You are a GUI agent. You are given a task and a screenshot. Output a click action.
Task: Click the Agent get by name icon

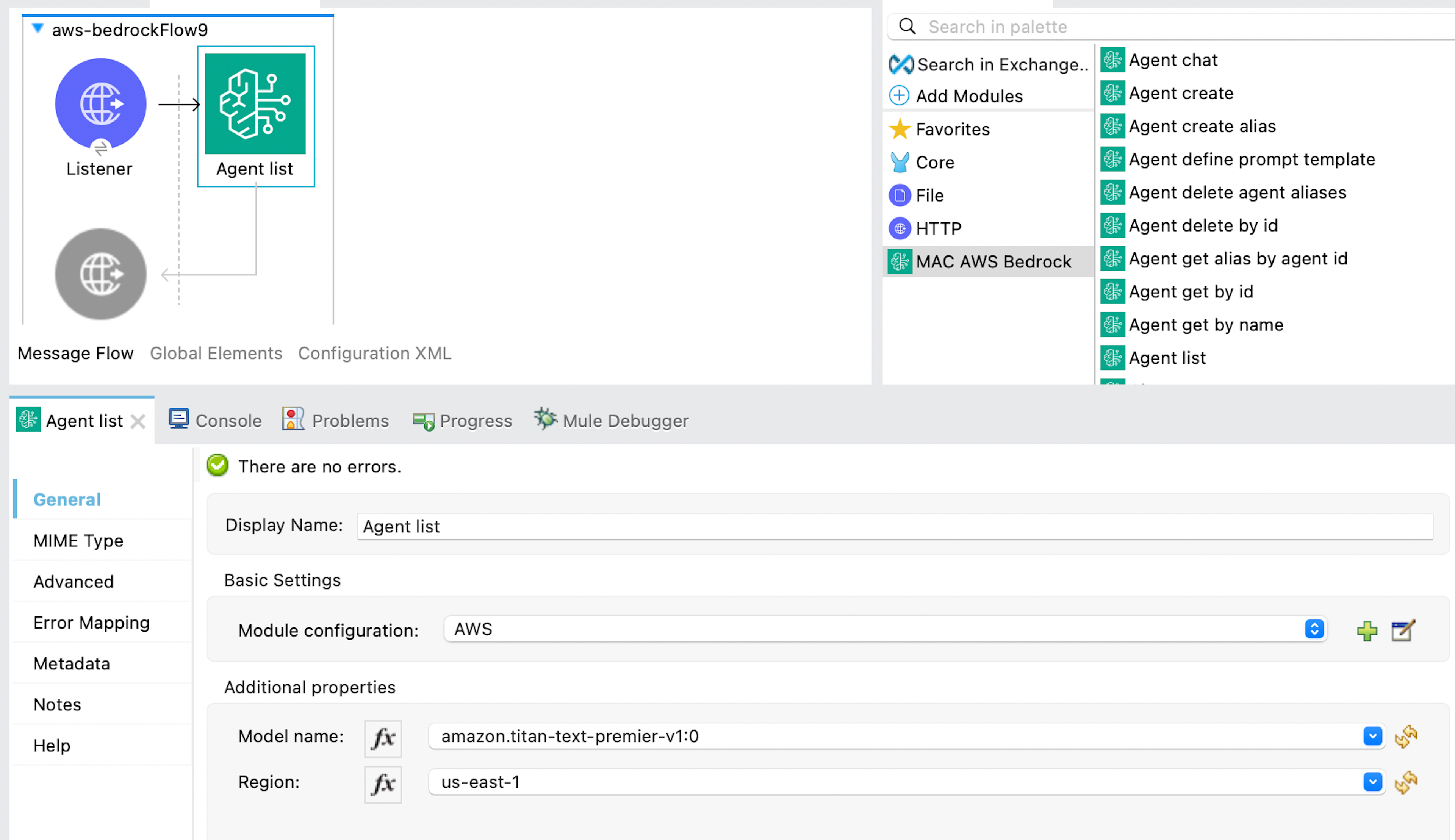tap(1112, 325)
